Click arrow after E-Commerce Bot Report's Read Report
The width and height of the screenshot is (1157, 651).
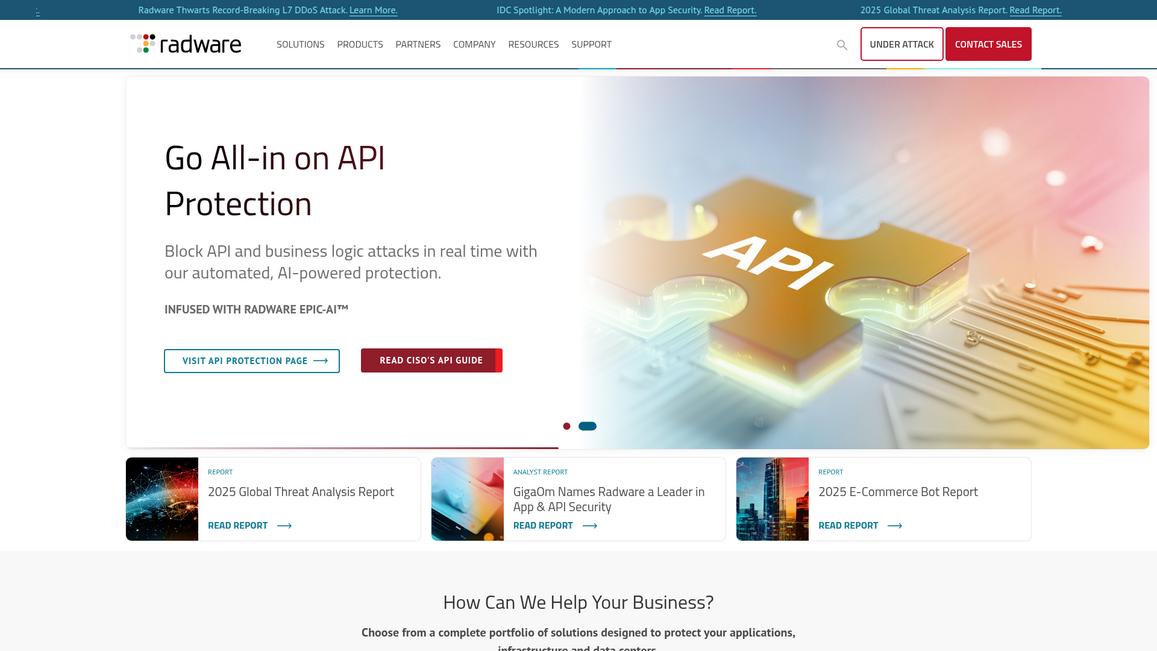pyautogui.click(x=894, y=526)
